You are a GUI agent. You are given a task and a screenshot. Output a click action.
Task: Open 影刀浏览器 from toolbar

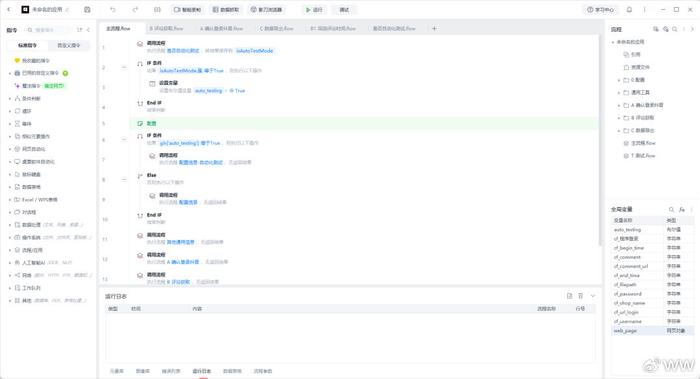point(266,9)
